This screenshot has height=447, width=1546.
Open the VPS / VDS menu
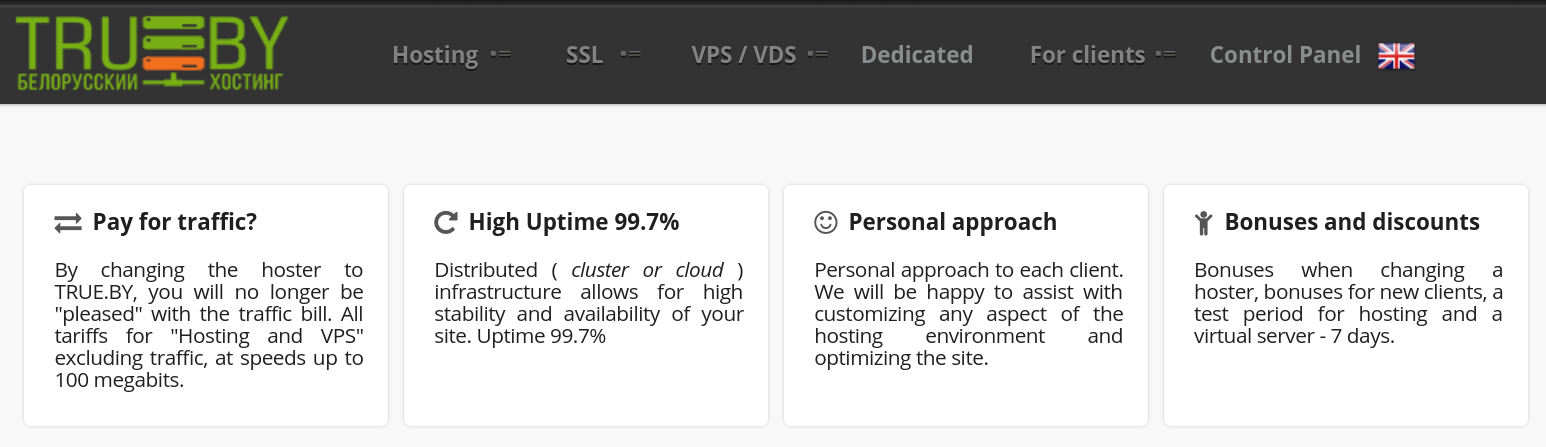(744, 55)
